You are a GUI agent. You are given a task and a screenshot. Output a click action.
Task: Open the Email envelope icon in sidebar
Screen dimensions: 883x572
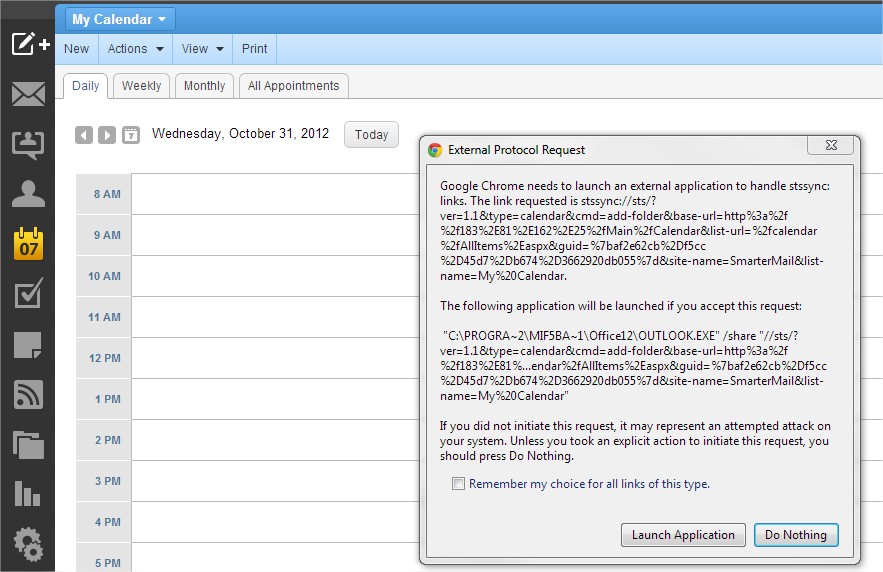(x=28, y=93)
